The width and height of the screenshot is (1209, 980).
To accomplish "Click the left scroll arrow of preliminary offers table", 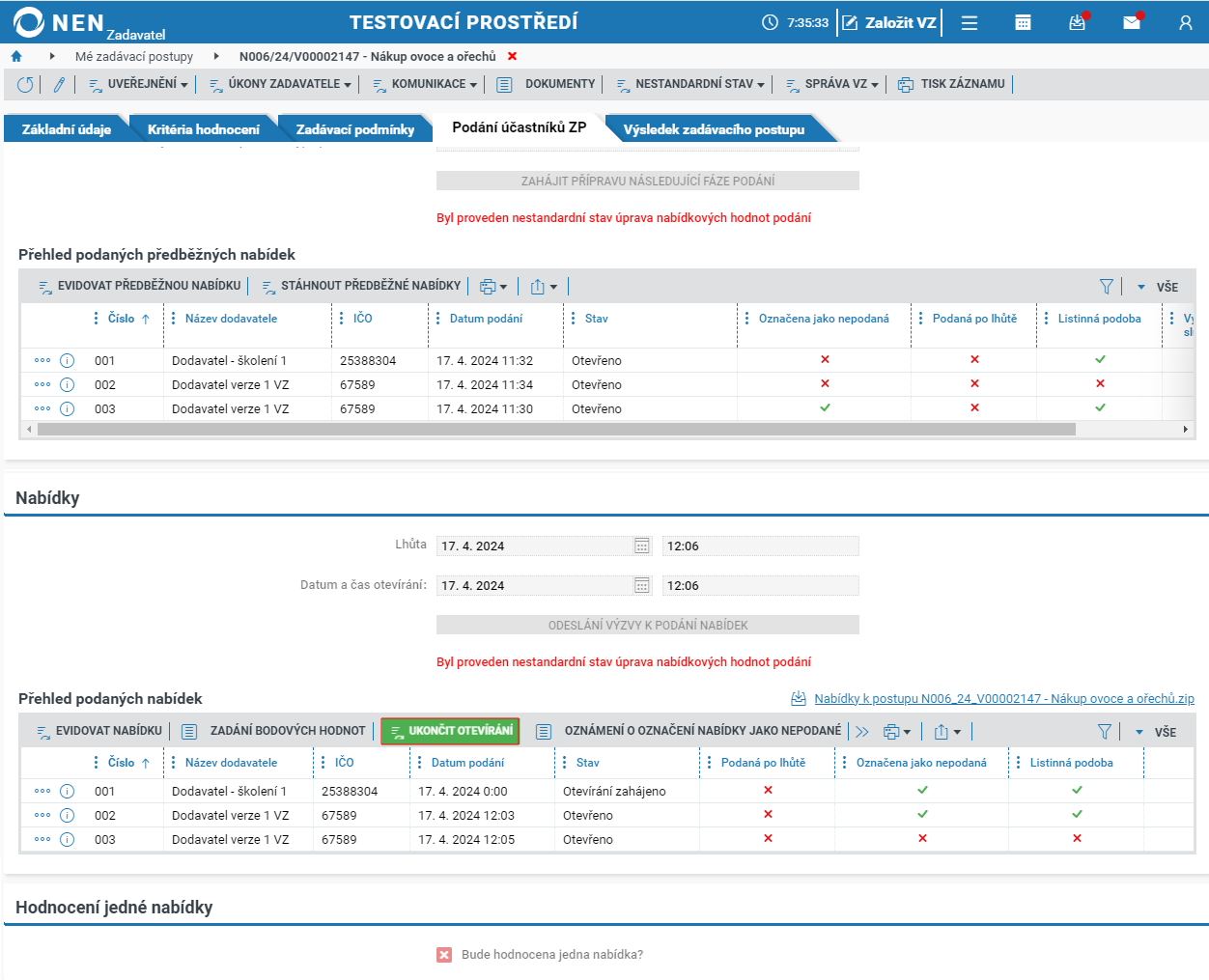I will 29,430.
